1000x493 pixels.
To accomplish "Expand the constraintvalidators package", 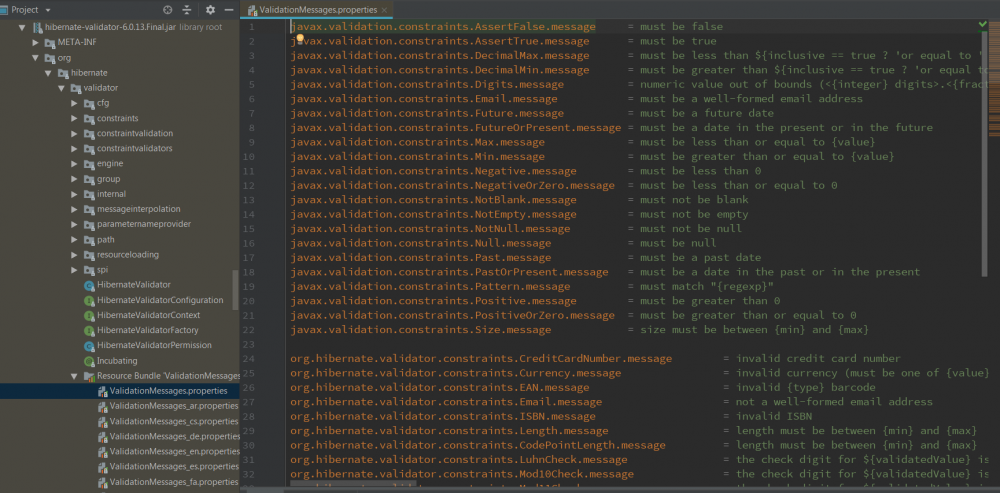I will pyautogui.click(x=74, y=149).
